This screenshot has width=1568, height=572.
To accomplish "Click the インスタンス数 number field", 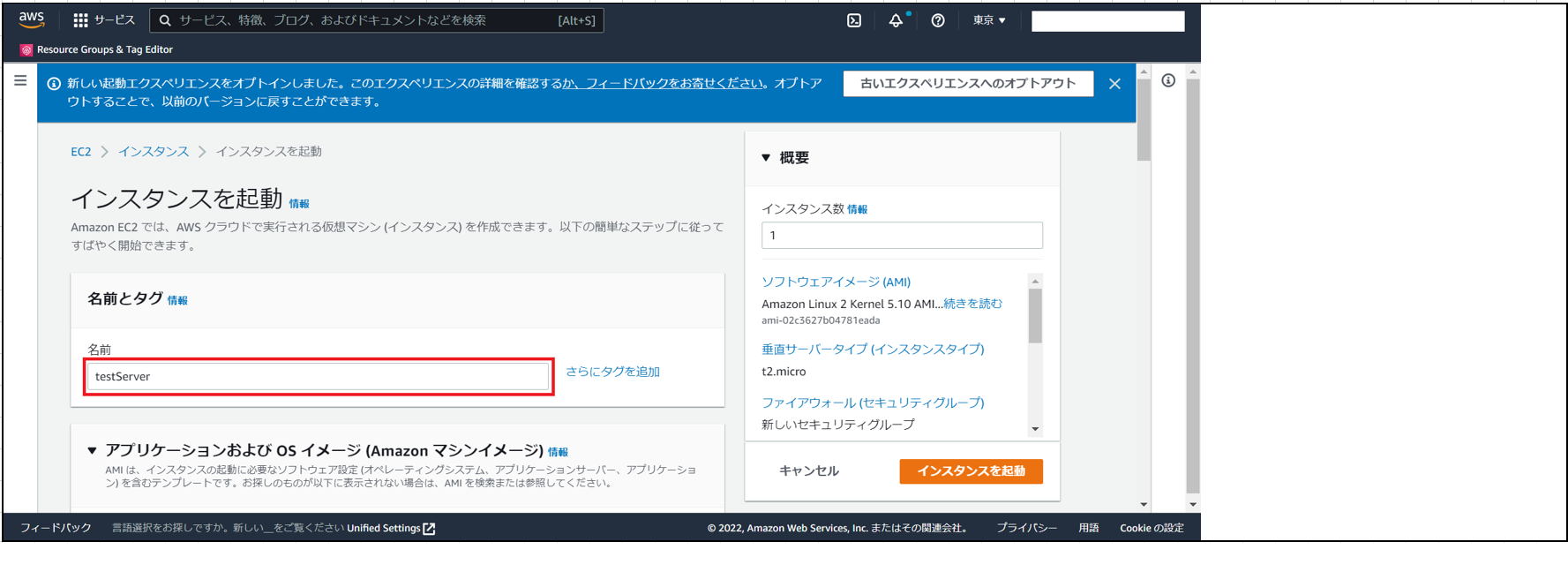I will (x=902, y=236).
